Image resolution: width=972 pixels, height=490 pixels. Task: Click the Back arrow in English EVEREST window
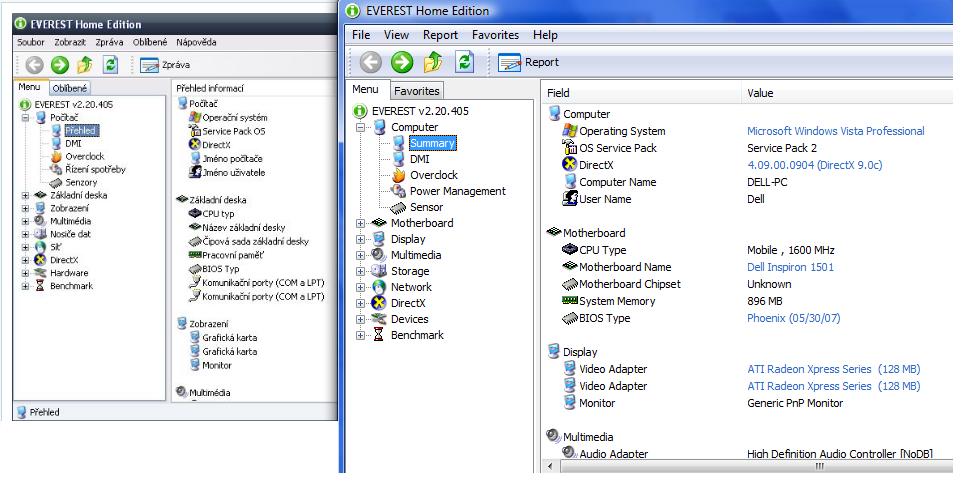point(371,62)
